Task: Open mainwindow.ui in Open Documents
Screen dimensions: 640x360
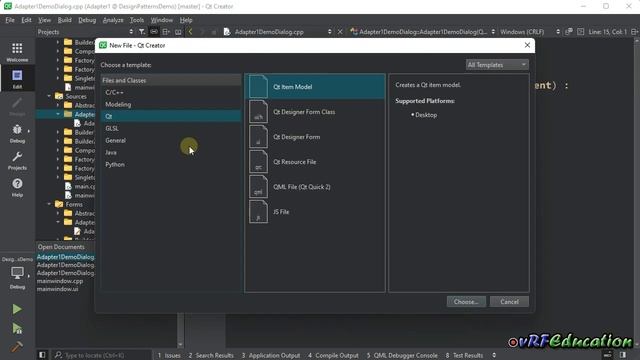Action: click(x=58, y=289)
